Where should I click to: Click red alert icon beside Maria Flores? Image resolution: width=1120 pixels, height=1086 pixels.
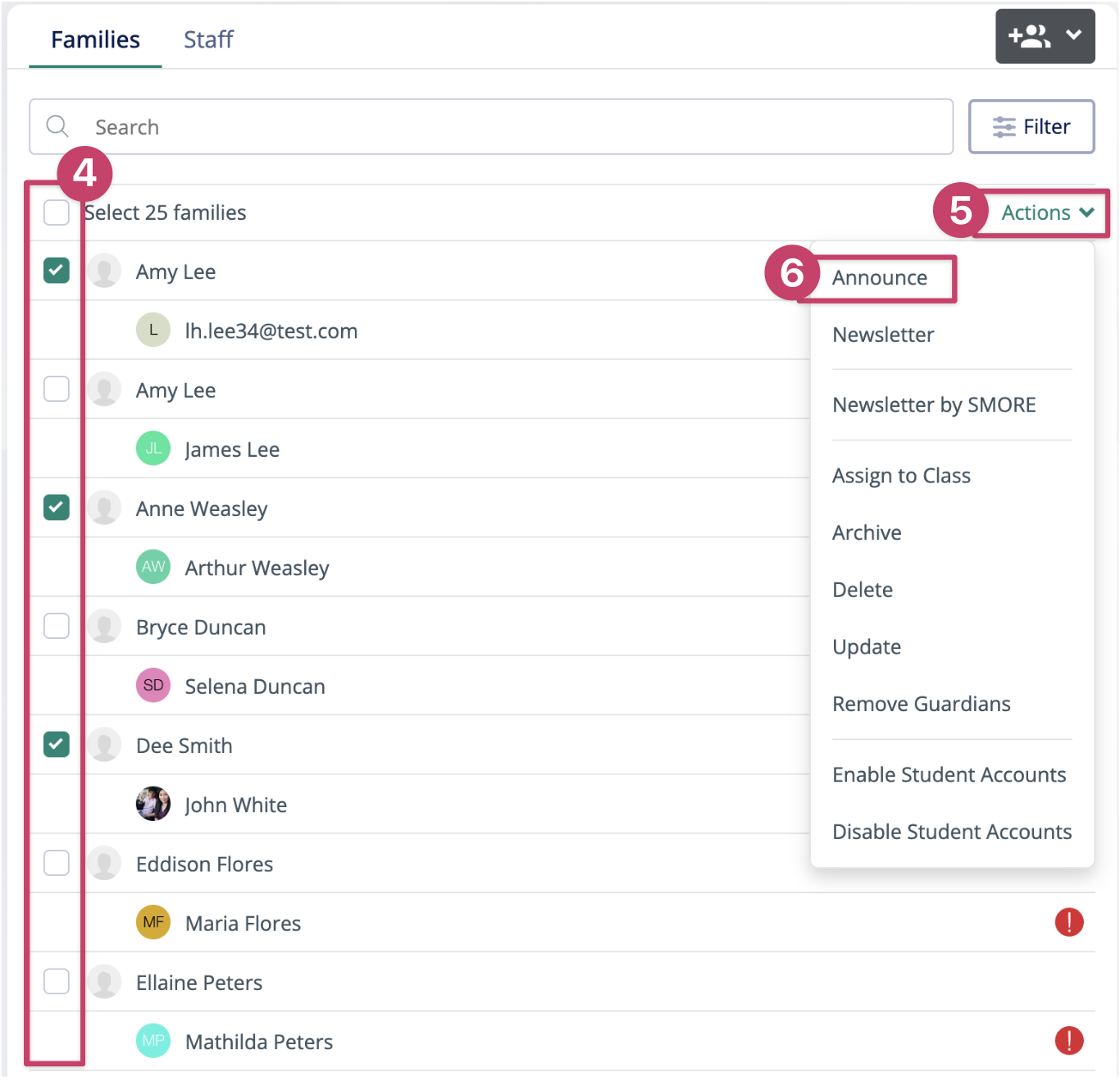pos(1068,922)
